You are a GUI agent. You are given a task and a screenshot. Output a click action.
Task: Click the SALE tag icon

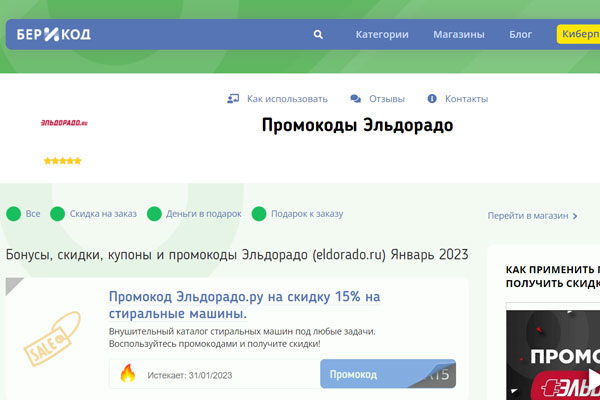coord(52,339)
